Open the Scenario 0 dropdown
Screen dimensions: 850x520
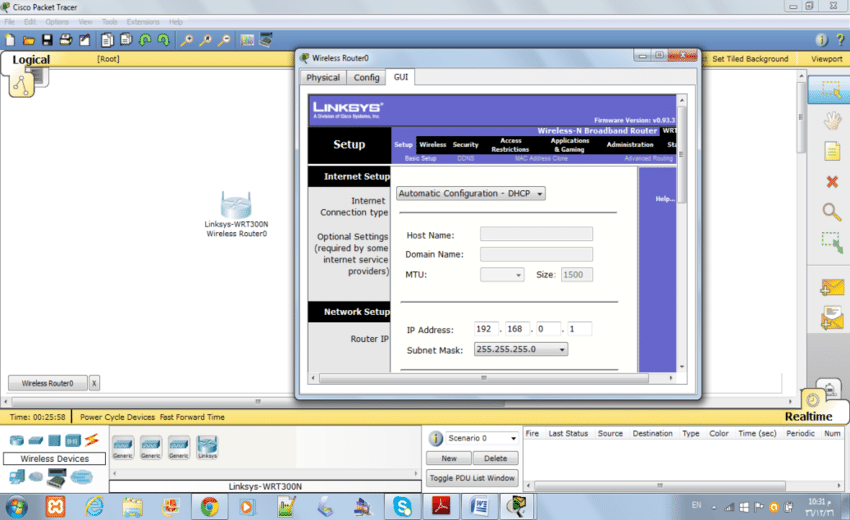pyautogui.click(x=481, y=438)
